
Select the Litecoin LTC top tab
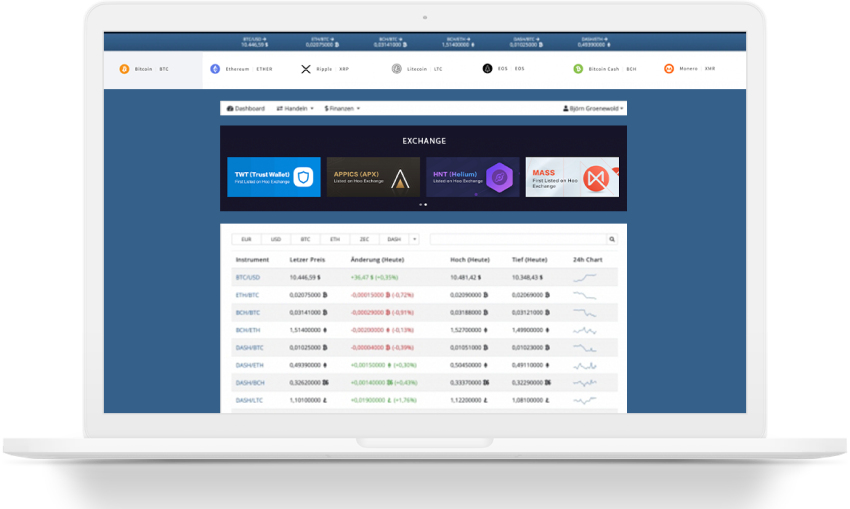pyautogui.click(x=417, y=69)
